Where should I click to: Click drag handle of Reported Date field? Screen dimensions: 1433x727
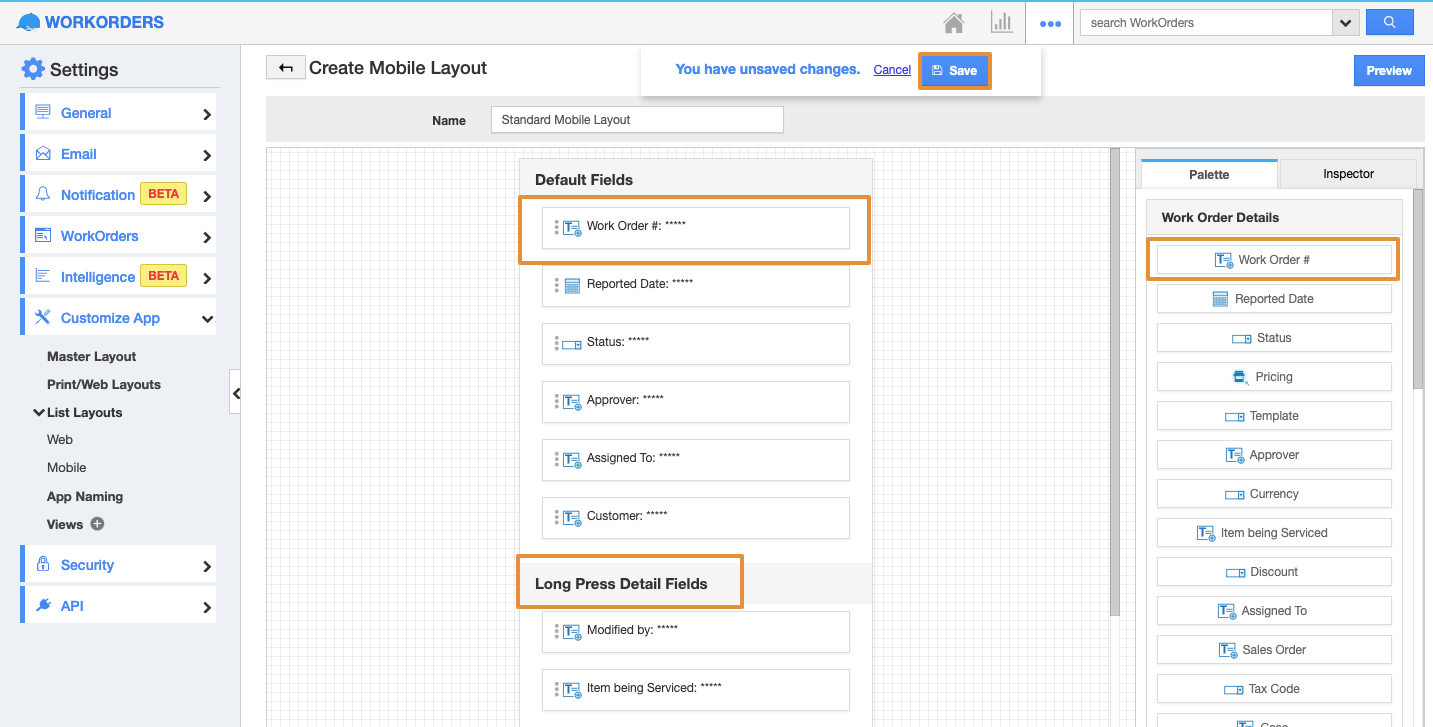coord(557,285)
